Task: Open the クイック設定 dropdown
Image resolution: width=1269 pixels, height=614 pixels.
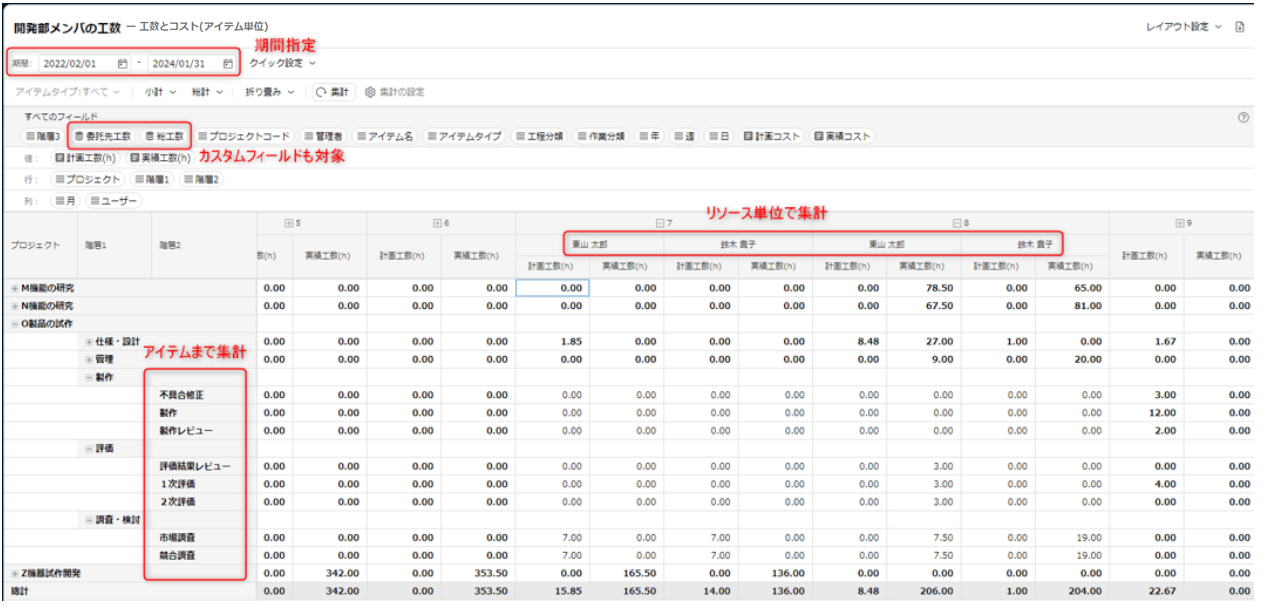Action: 282,63
